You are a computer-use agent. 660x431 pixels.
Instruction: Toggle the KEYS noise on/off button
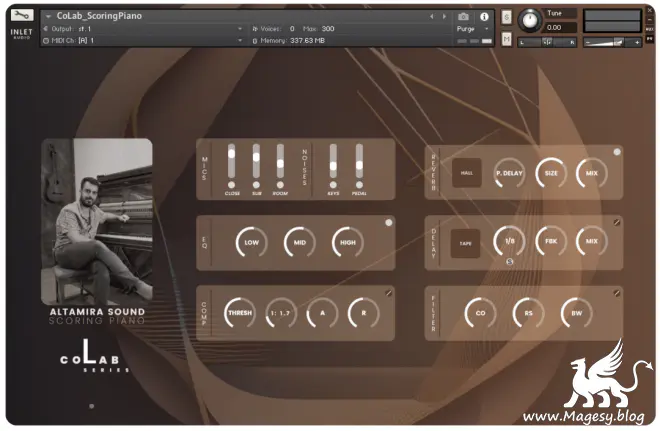[333, 185]
